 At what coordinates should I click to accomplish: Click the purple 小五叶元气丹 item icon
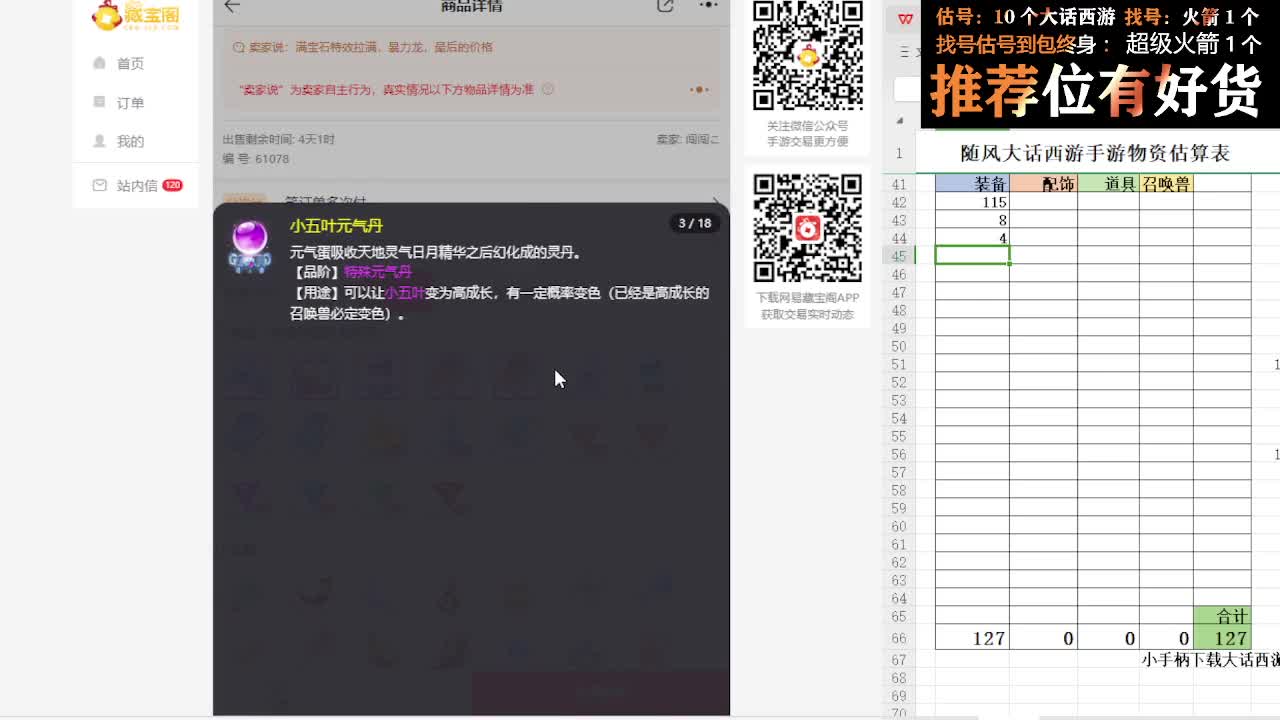(249, 246)
